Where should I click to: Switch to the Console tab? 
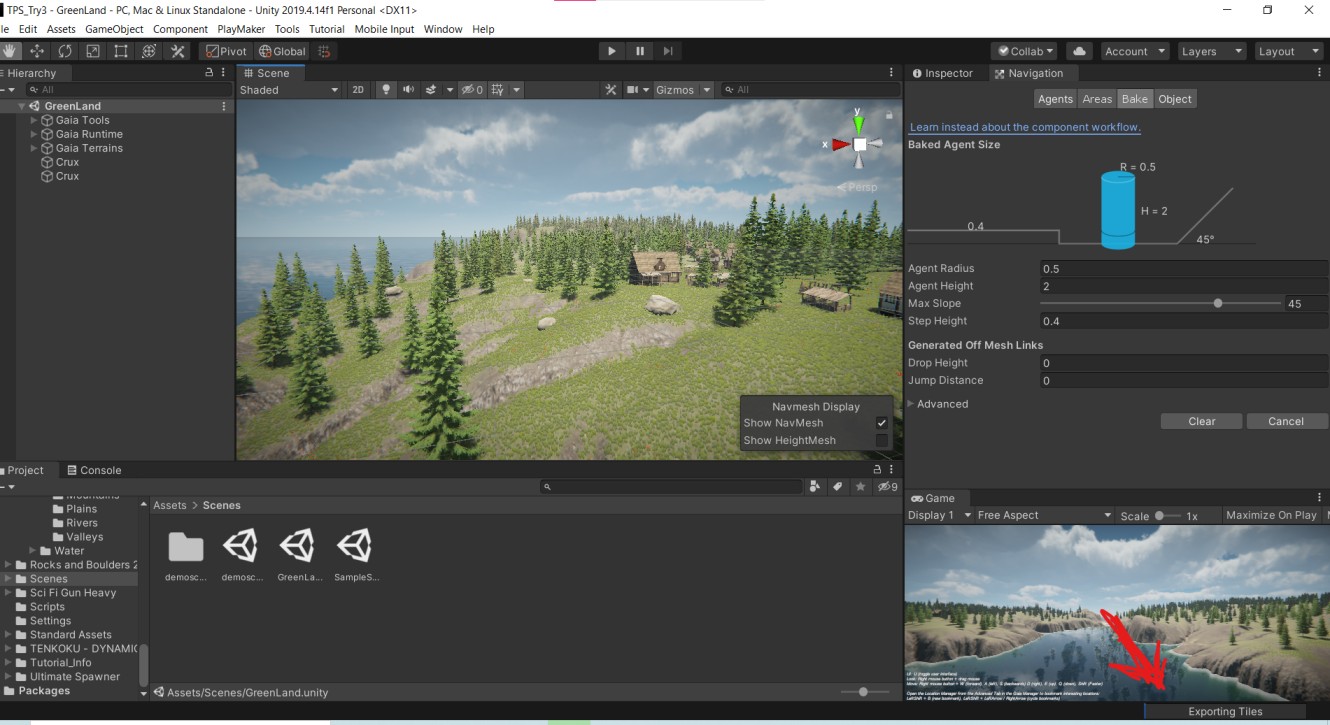point(94,470)
